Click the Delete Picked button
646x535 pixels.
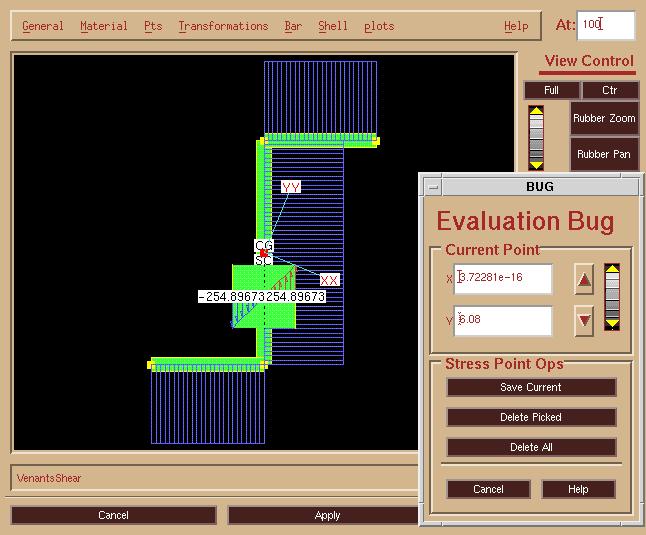(531, 417)
